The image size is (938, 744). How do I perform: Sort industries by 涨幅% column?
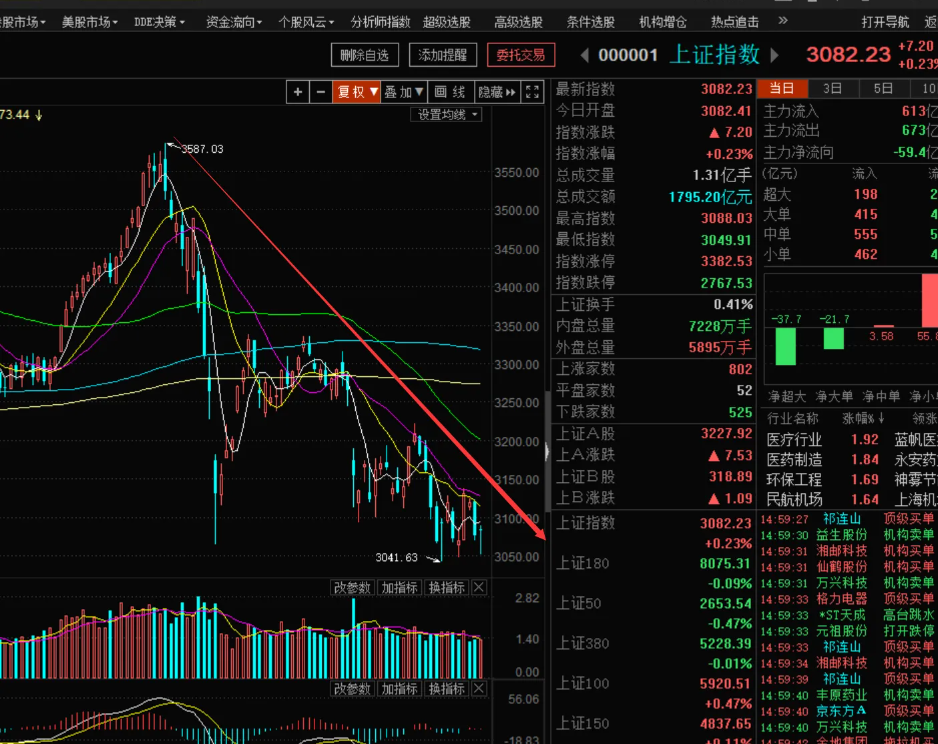tap(863, 418)
